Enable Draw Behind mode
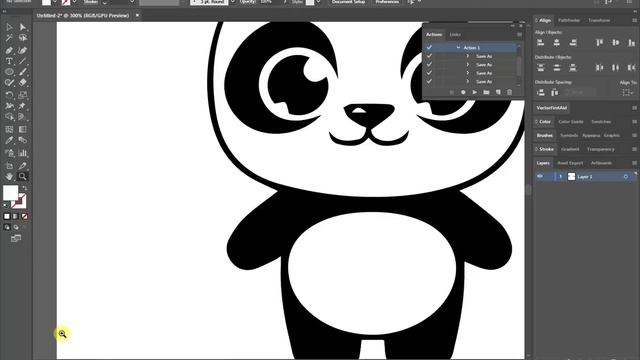 pyautogui.click(x=16, y=227)
